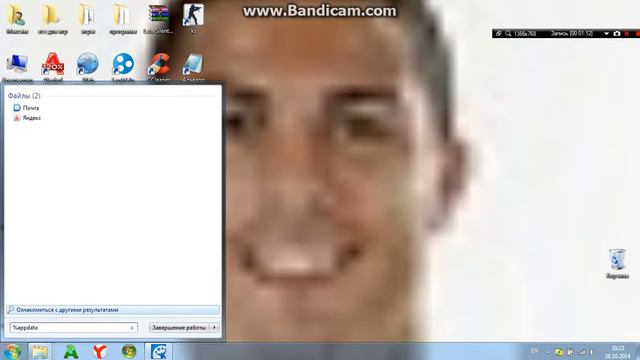Take a Bandicam screenshot with camera icon
The width and height of the screenshot is (640, 360).
(x=617, y=33)
